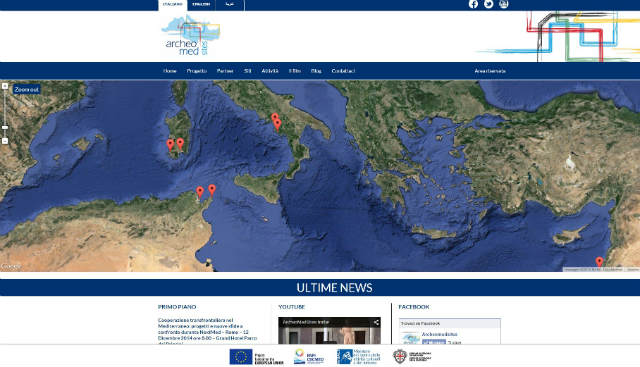Switch language to English tab
Image resolution: width=640 pixels, height=367 pixels.
coord(201,4)
